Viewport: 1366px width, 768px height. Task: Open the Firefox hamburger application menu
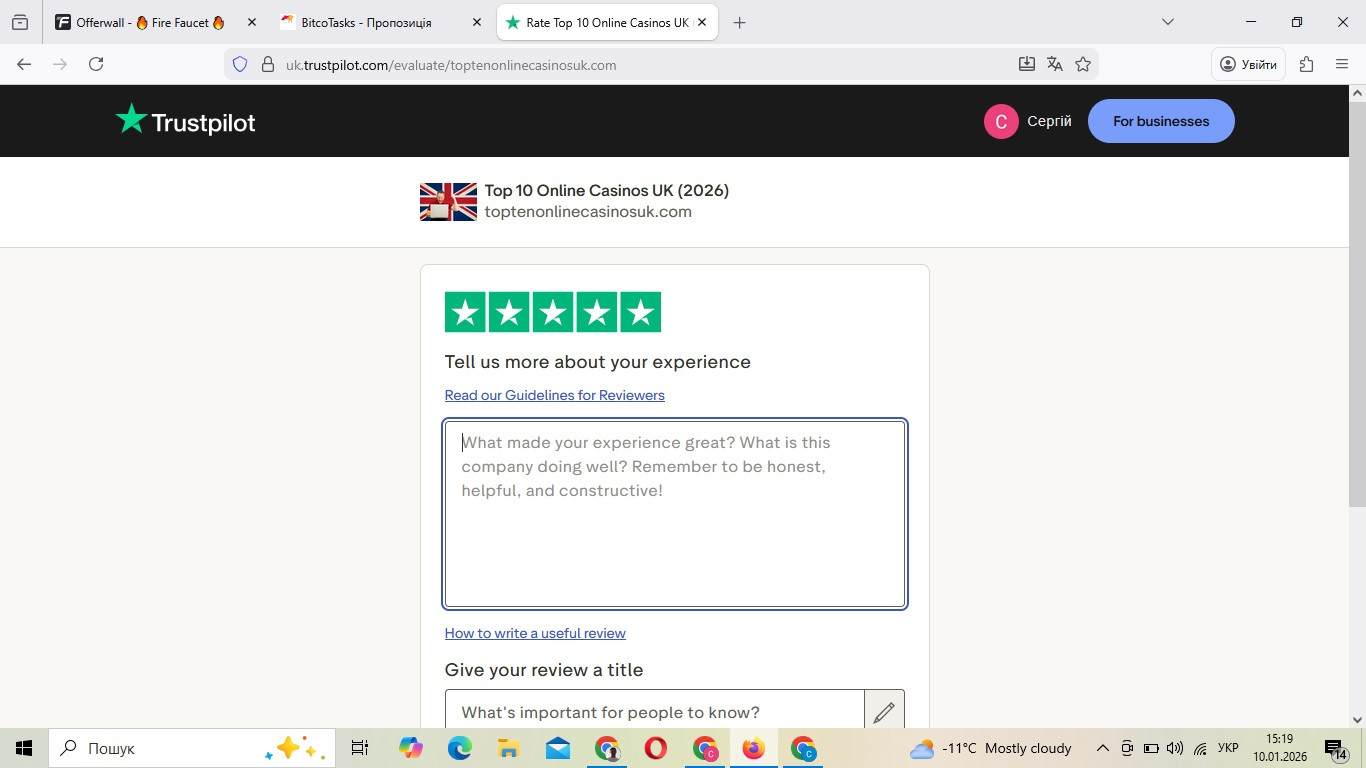pos(1342,64)
